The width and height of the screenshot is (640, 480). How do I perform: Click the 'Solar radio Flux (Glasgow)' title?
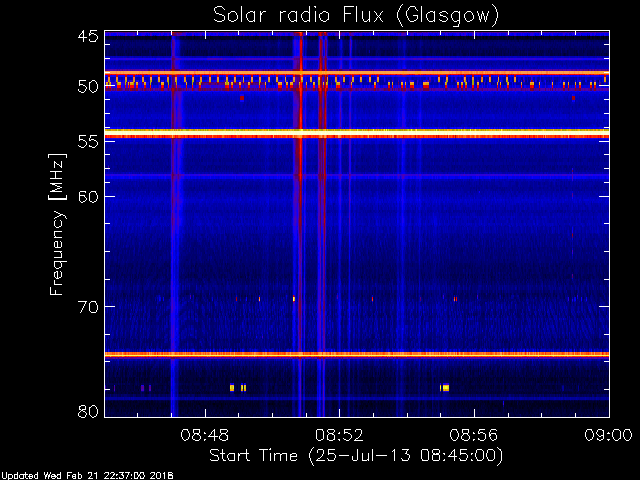[x=356, y=16]
